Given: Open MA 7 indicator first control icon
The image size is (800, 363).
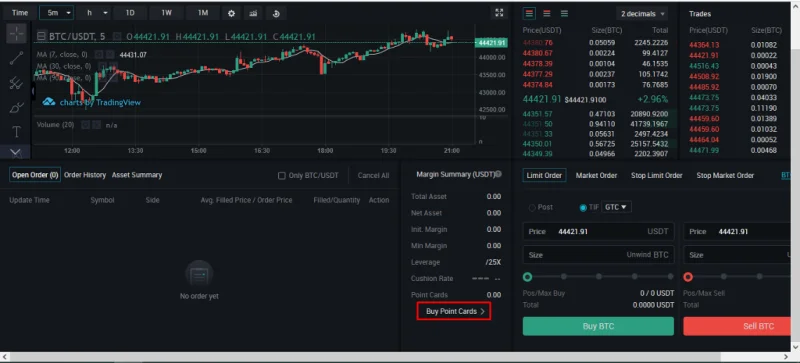Looking at the screenshot, I should (98, 55).
